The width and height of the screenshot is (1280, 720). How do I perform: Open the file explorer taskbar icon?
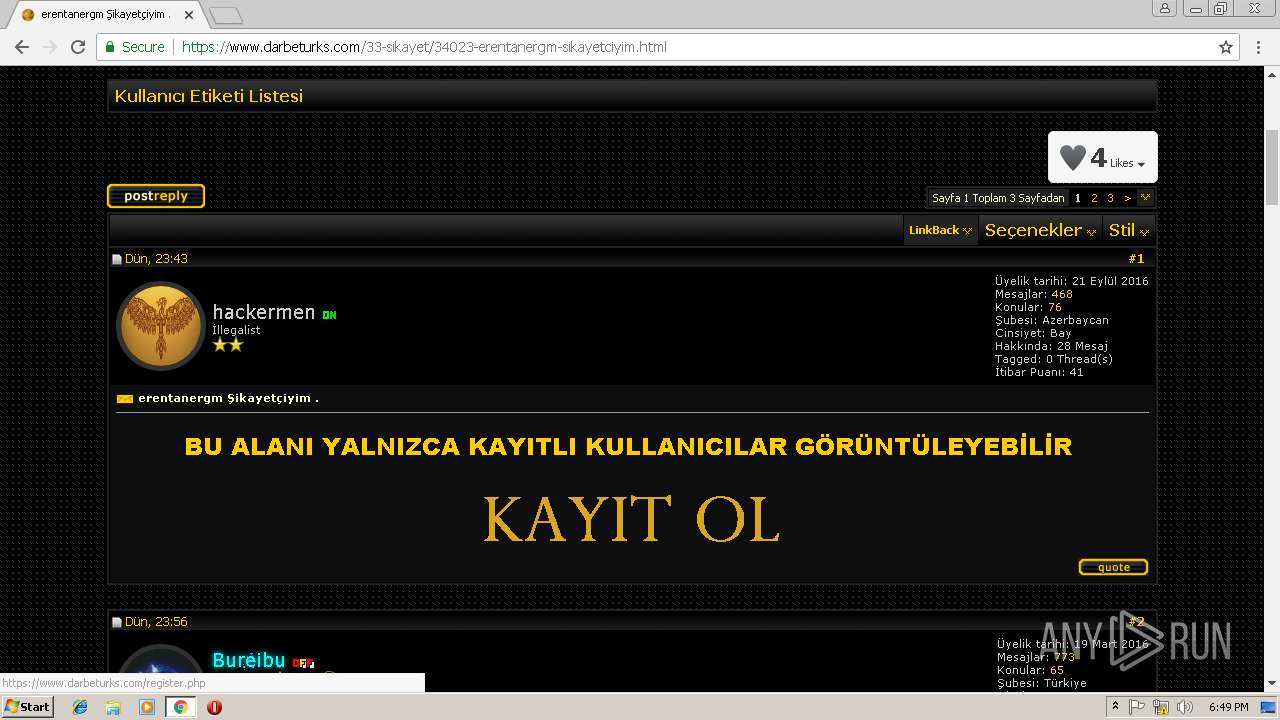[x=113, y=707]
